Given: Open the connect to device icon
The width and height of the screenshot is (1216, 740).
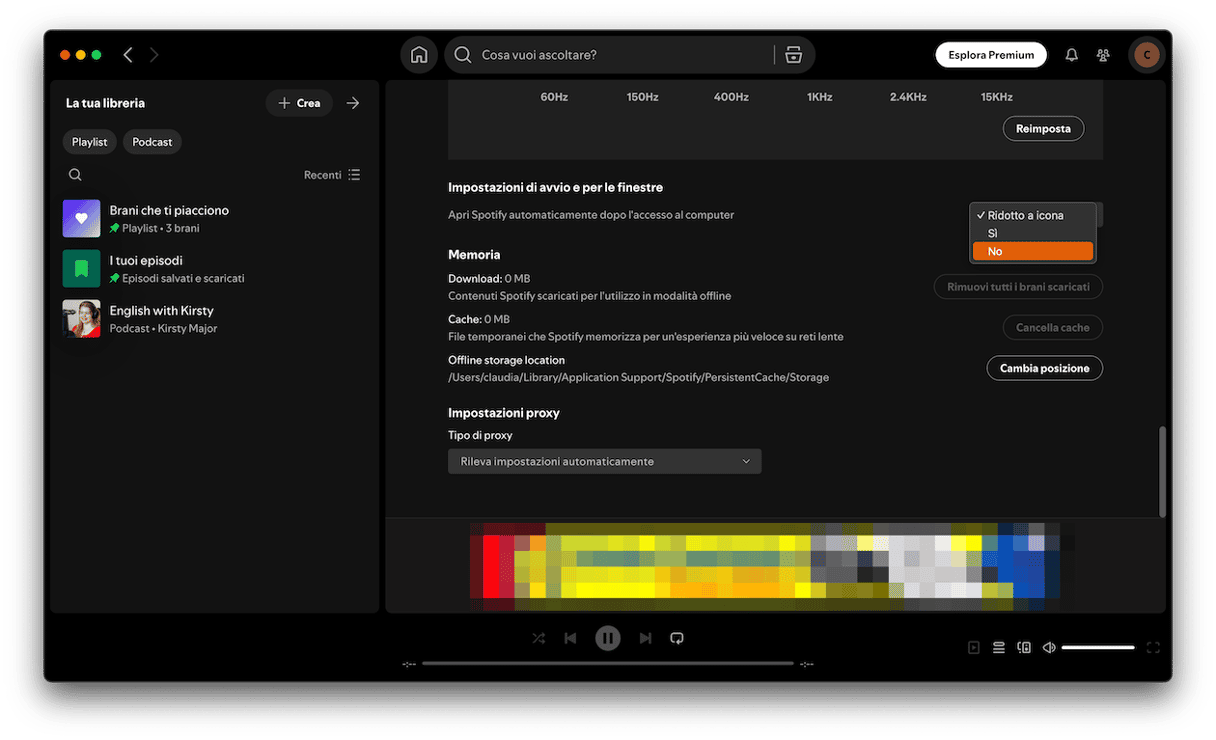Looking at the screenshot, I should tap(1024, 648).
